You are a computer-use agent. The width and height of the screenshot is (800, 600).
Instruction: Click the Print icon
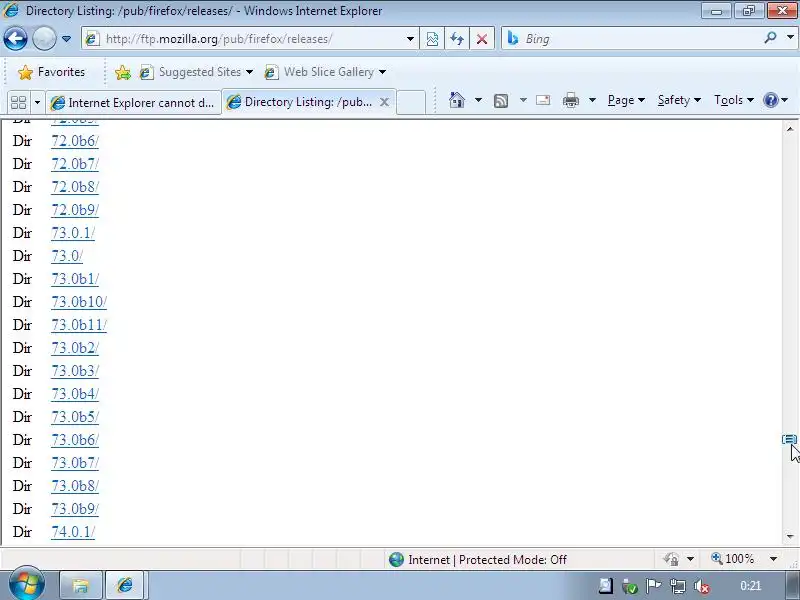570,100
